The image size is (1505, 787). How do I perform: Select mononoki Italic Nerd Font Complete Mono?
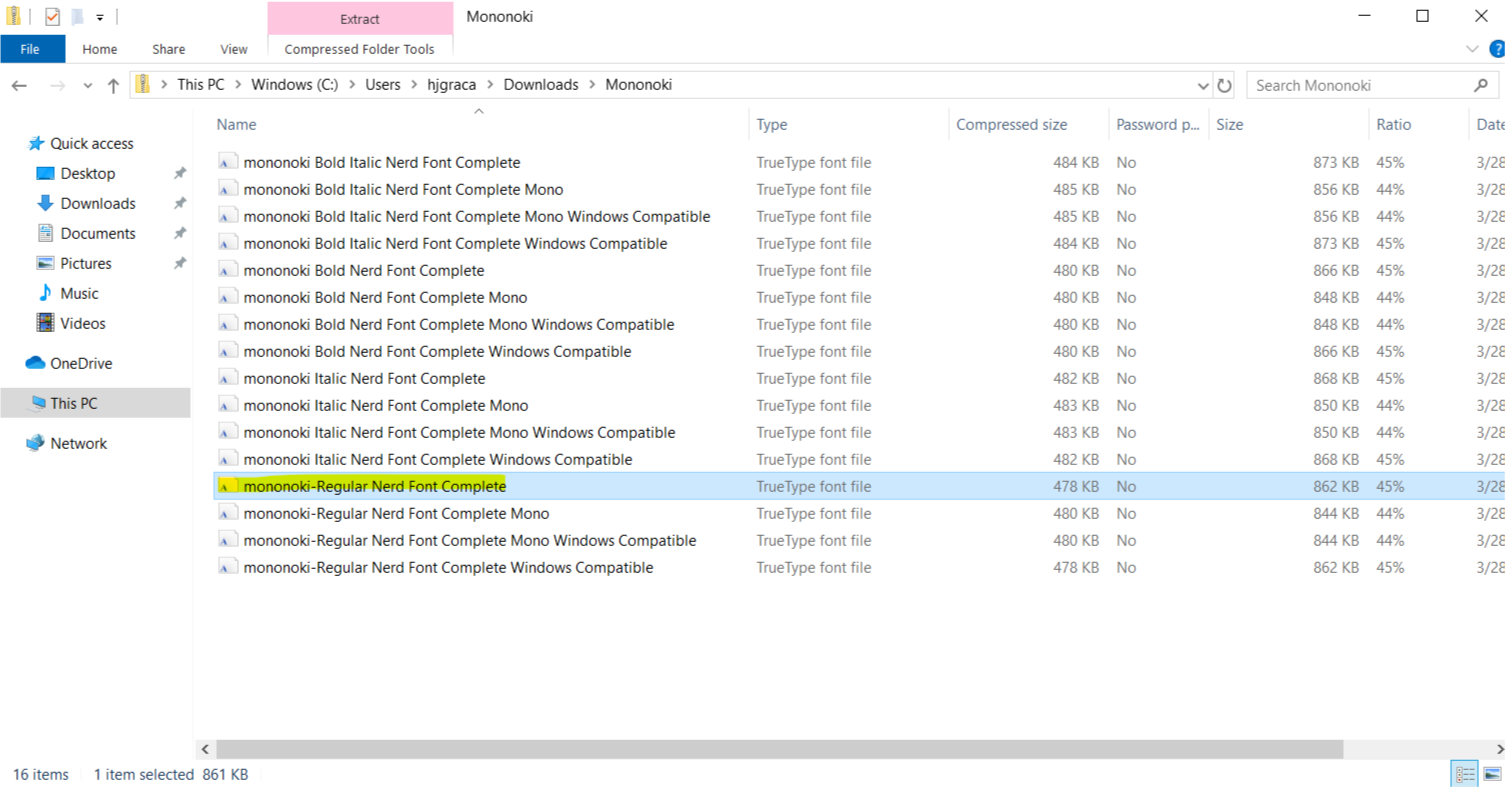(x=386, y=405)
